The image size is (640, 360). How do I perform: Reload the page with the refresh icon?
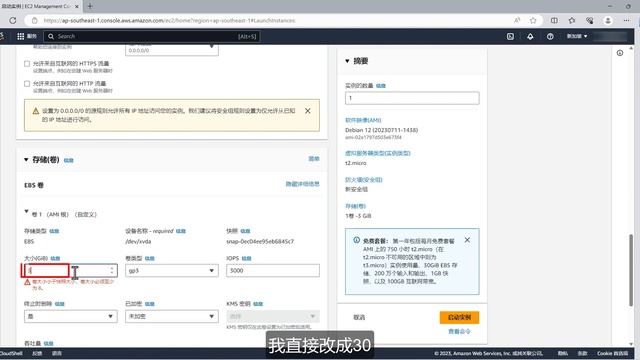click(x=13, y=20)
